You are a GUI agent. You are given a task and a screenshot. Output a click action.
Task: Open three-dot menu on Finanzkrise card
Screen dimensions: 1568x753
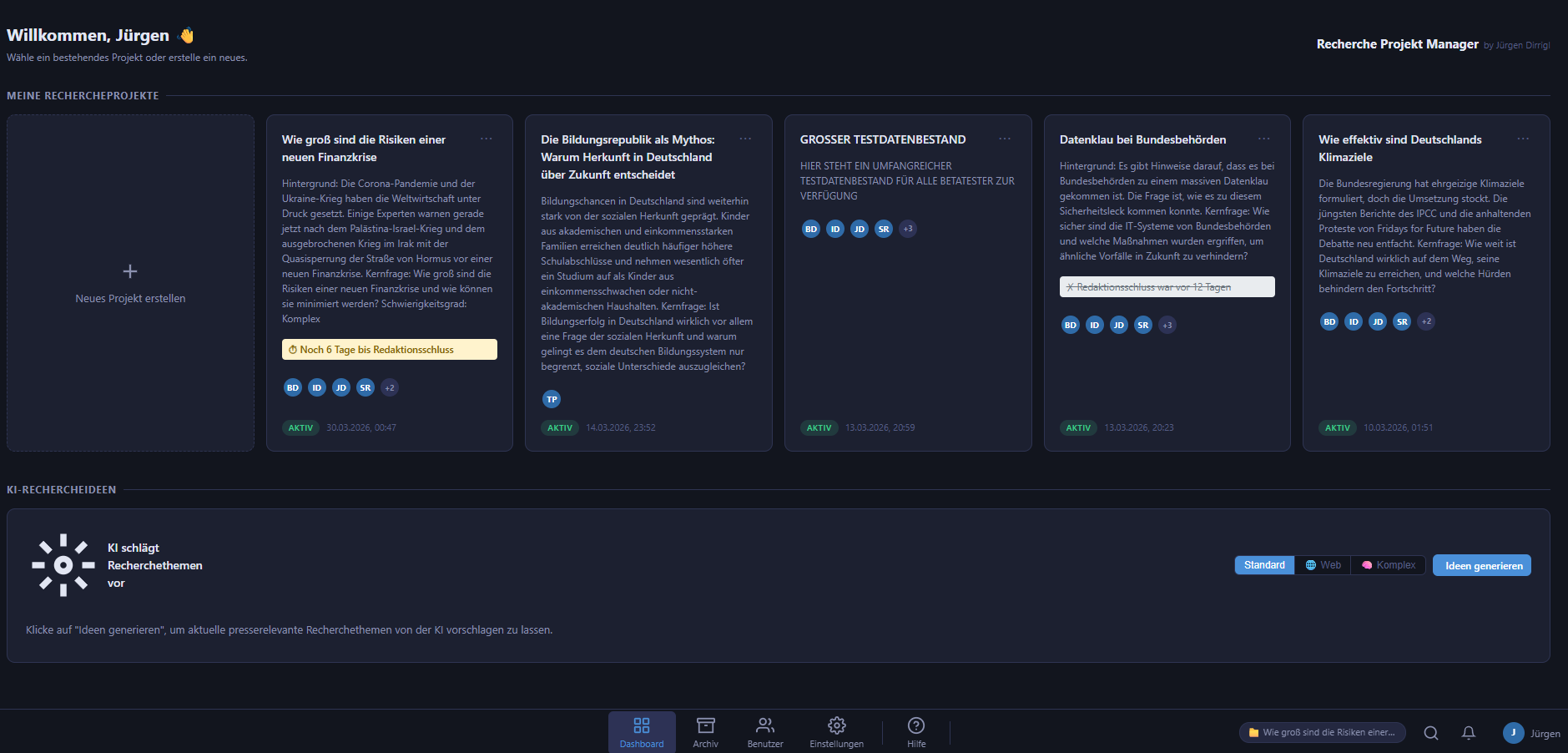point(487,139)
